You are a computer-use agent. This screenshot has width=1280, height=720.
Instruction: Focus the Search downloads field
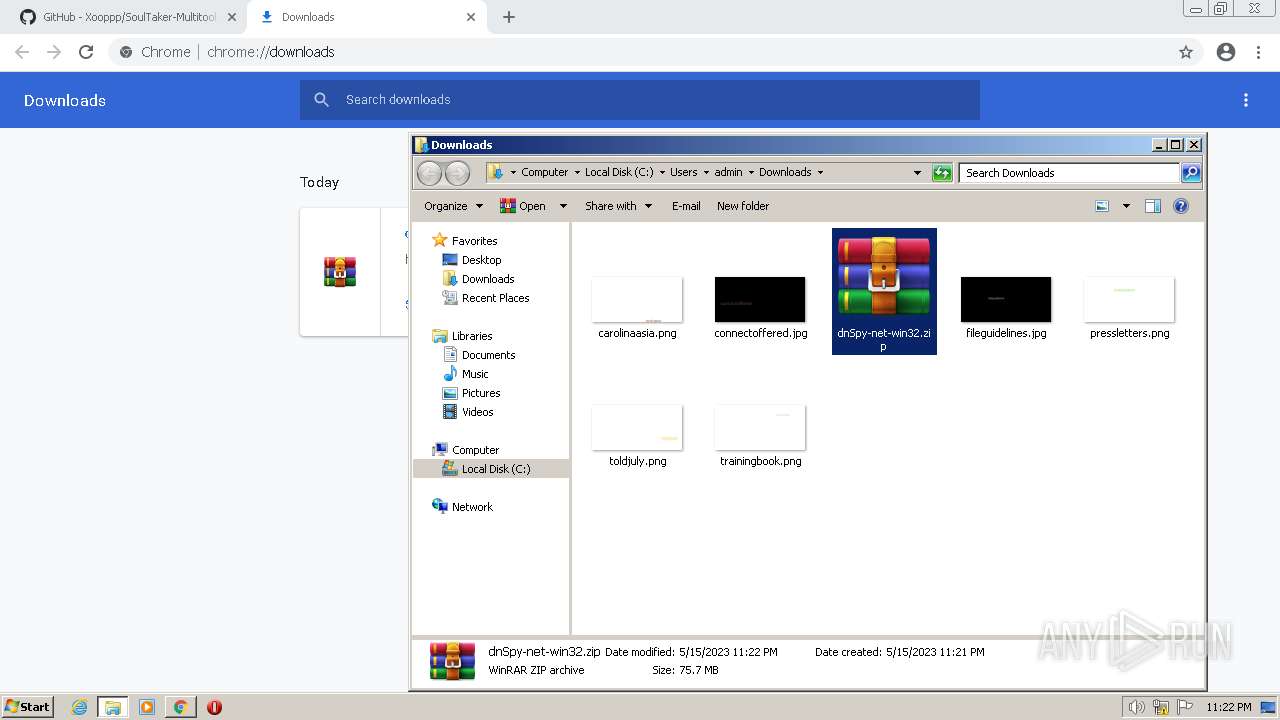640,100
